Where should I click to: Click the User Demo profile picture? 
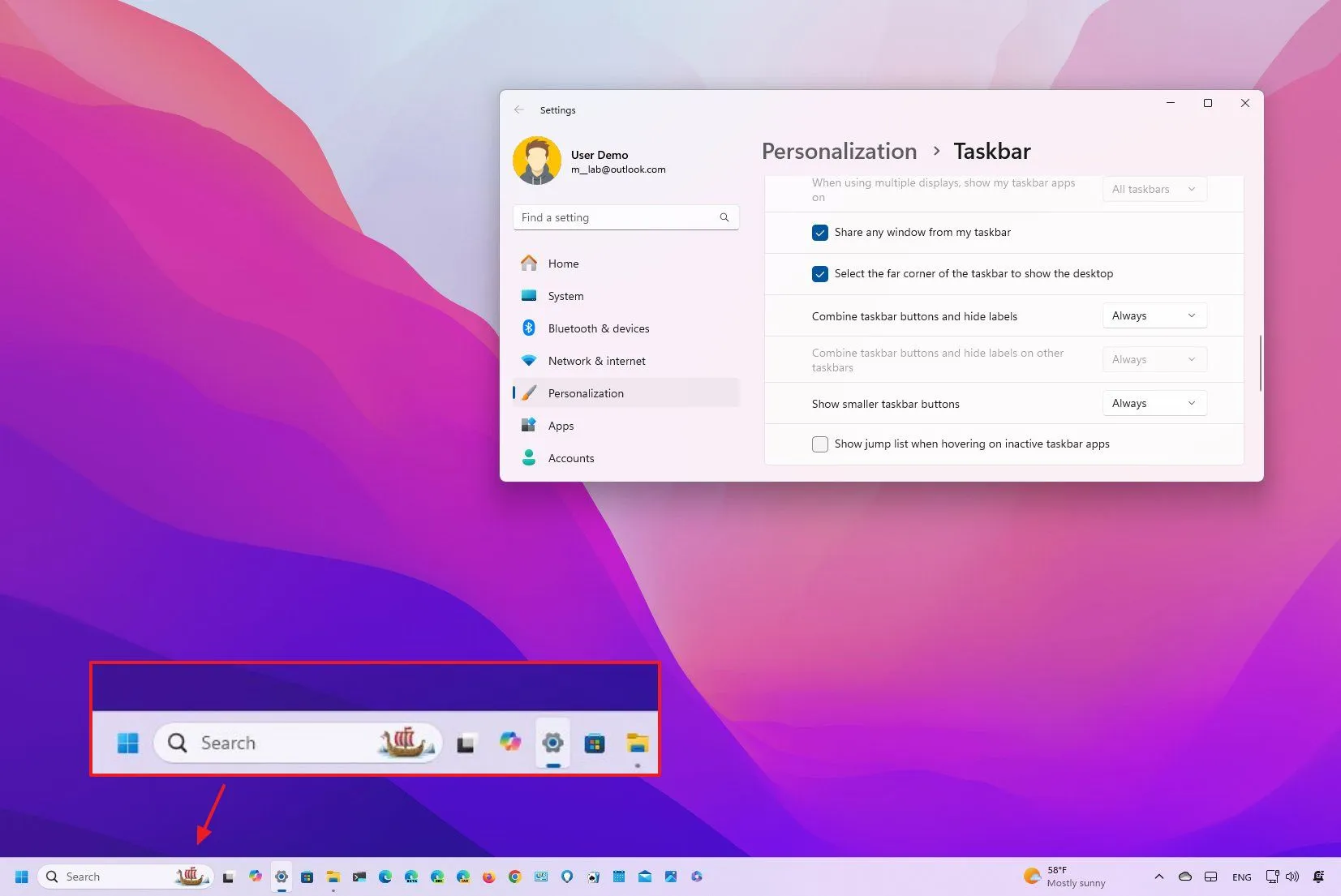537,161
